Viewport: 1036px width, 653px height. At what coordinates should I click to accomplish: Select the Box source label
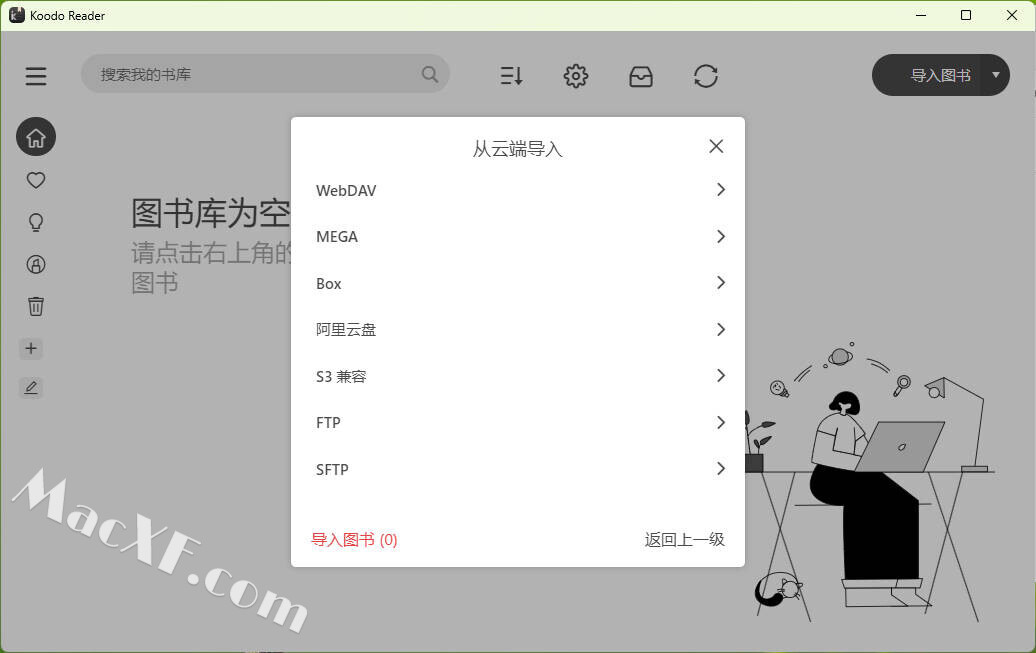click(x=328, y=284)
